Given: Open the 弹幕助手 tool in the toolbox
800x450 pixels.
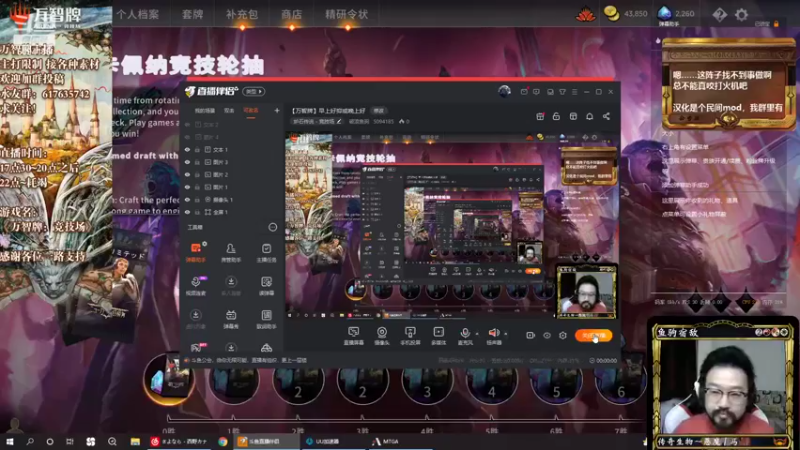Looking at the screenshot, I should [195, 252].
